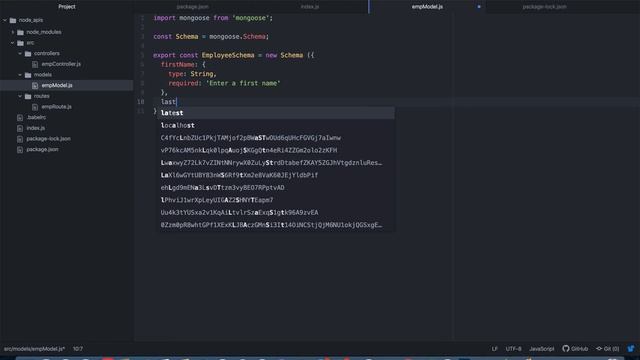Switch to the package-lock.json tab
This screenshot has height=360, width=640.
544,7
